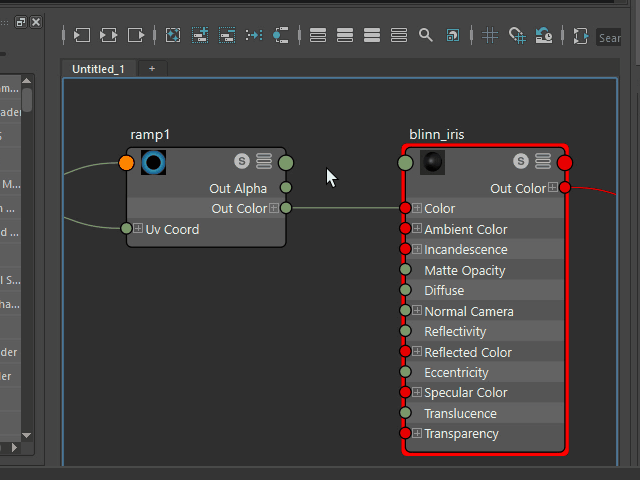Expand the Specular Color attribute
Image resolution: width=640 pixels, height=480 pixels.
pos(417,393)
